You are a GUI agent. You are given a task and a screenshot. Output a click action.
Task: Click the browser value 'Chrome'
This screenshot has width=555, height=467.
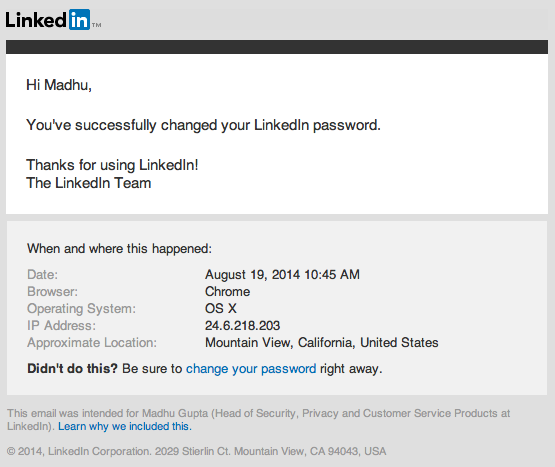pos(227,292)
